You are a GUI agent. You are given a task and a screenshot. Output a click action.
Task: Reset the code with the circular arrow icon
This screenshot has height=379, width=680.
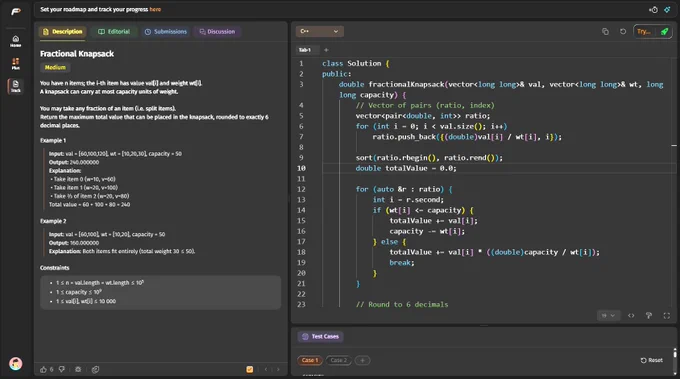click(623, 32)
